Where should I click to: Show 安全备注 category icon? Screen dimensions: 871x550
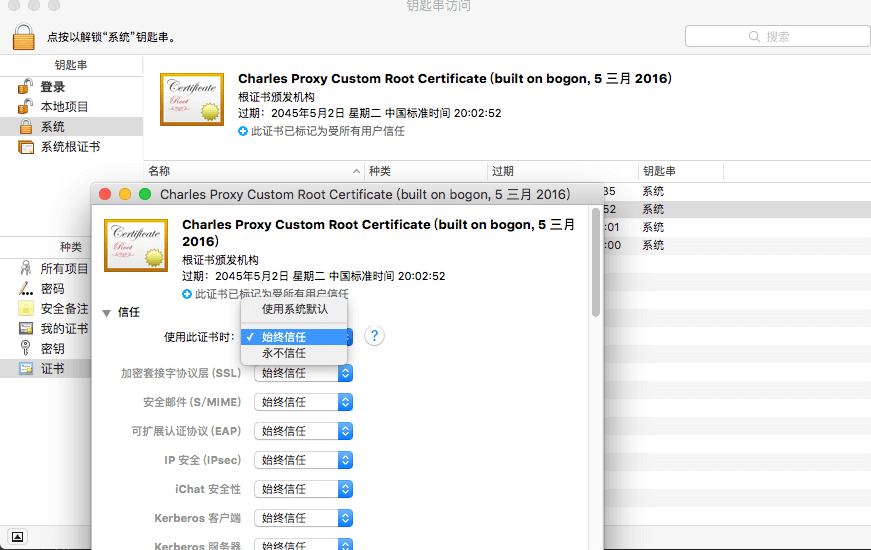click(x=26, y=308)
